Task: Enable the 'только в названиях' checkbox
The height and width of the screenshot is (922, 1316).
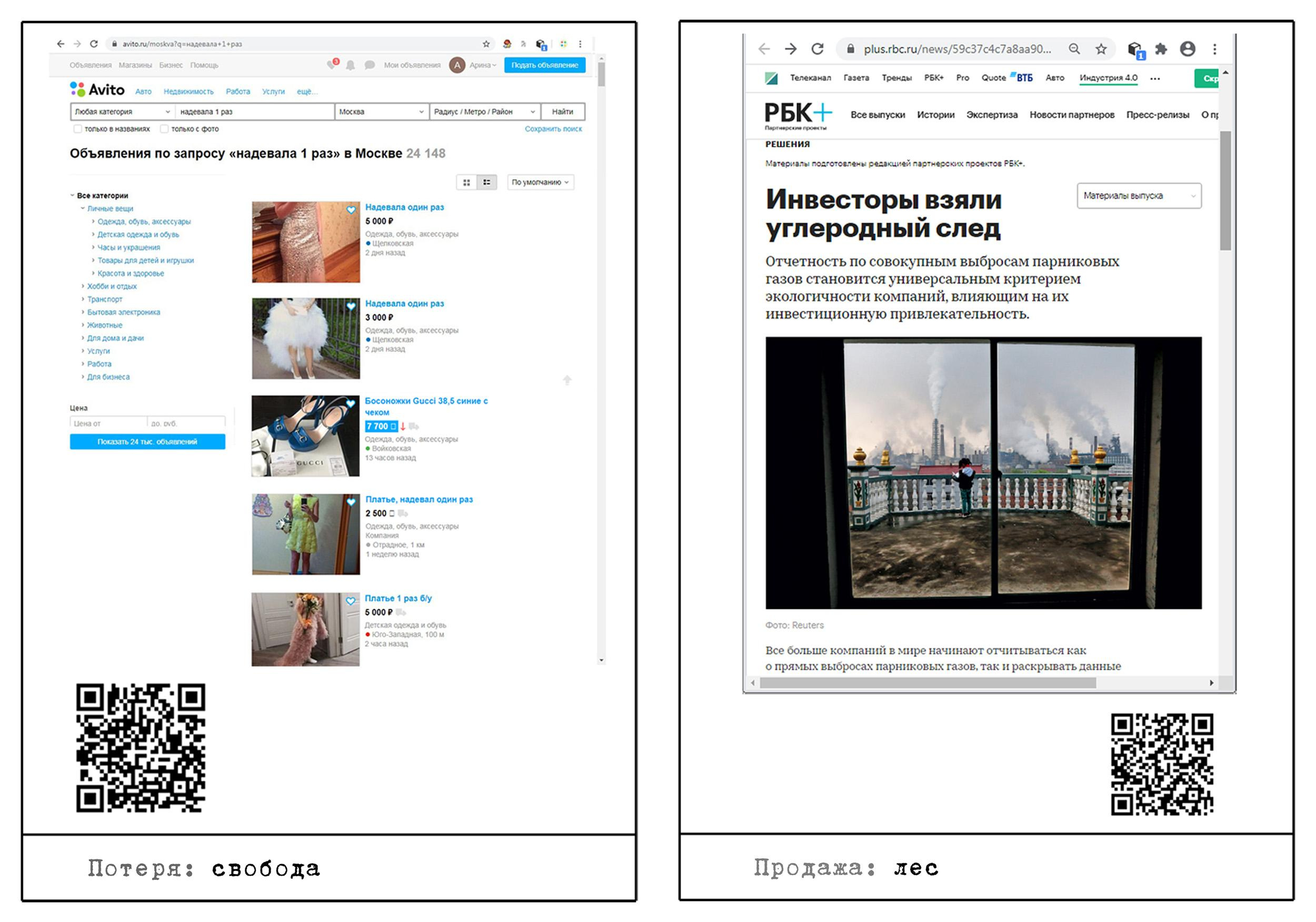Action: tap(78, 129)
